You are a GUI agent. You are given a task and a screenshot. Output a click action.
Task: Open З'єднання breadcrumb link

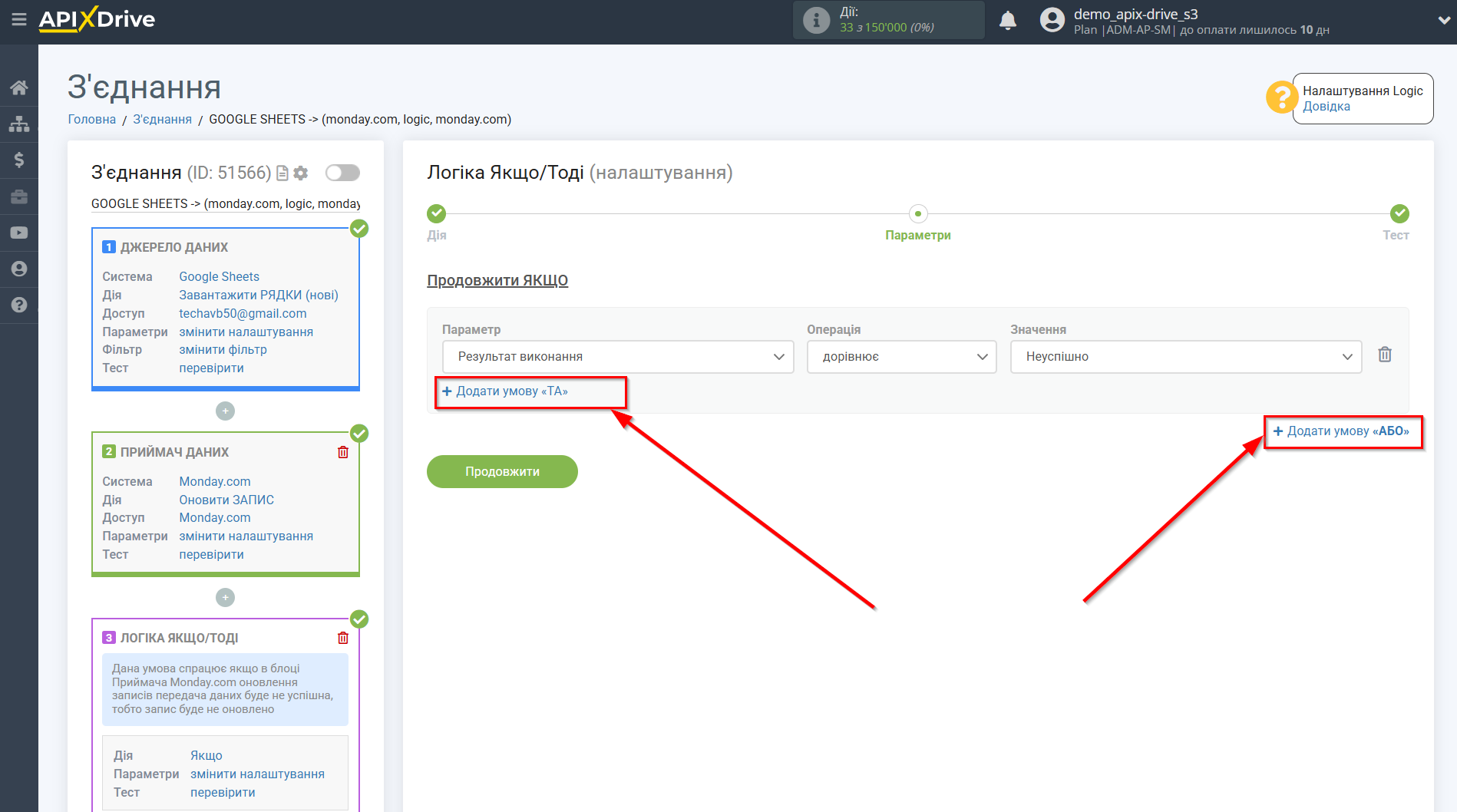[x=163, y=119]
